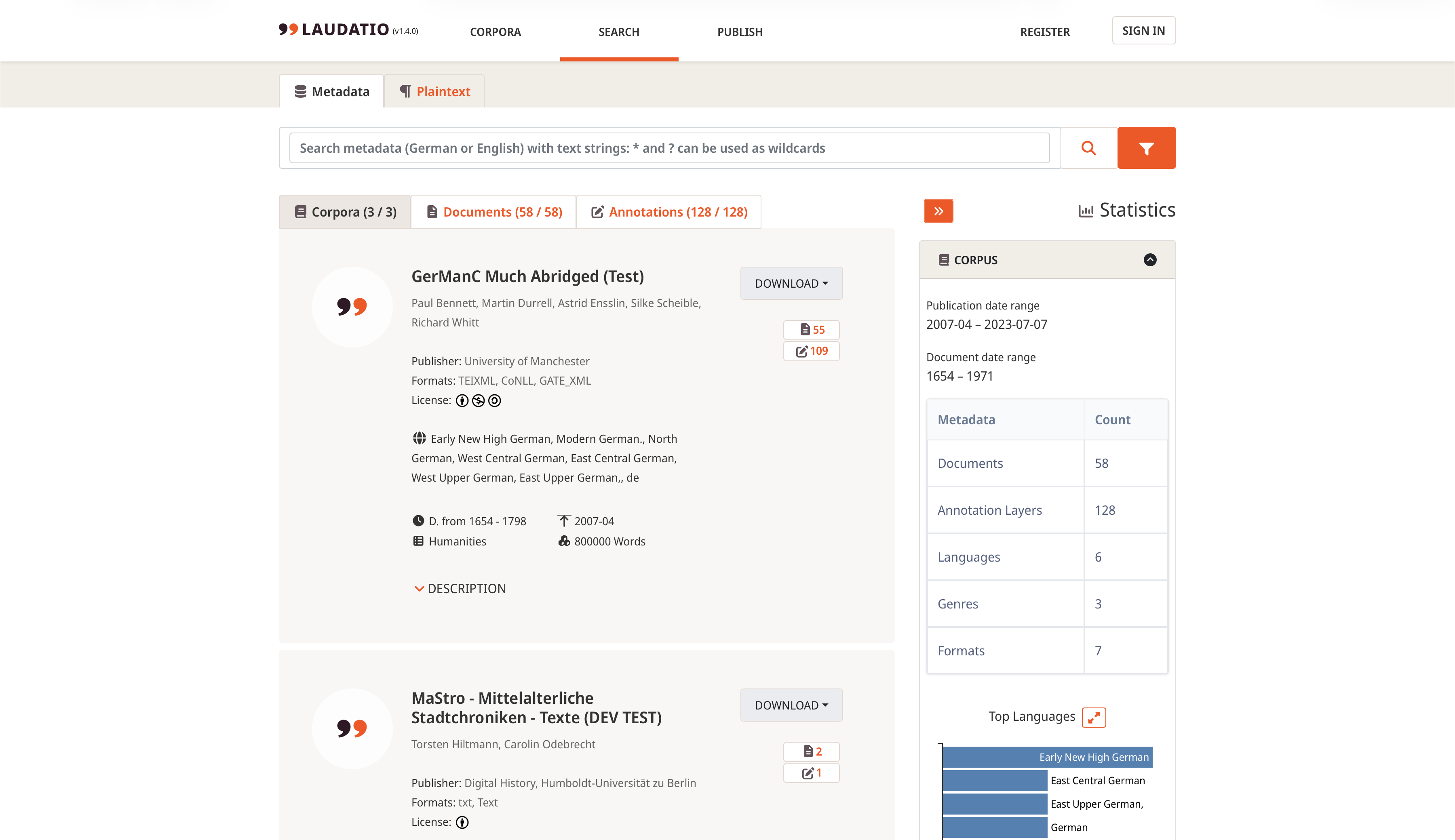
Task: Click the East Central German bar
Action: pyautogui.click(x=995, y=781)
